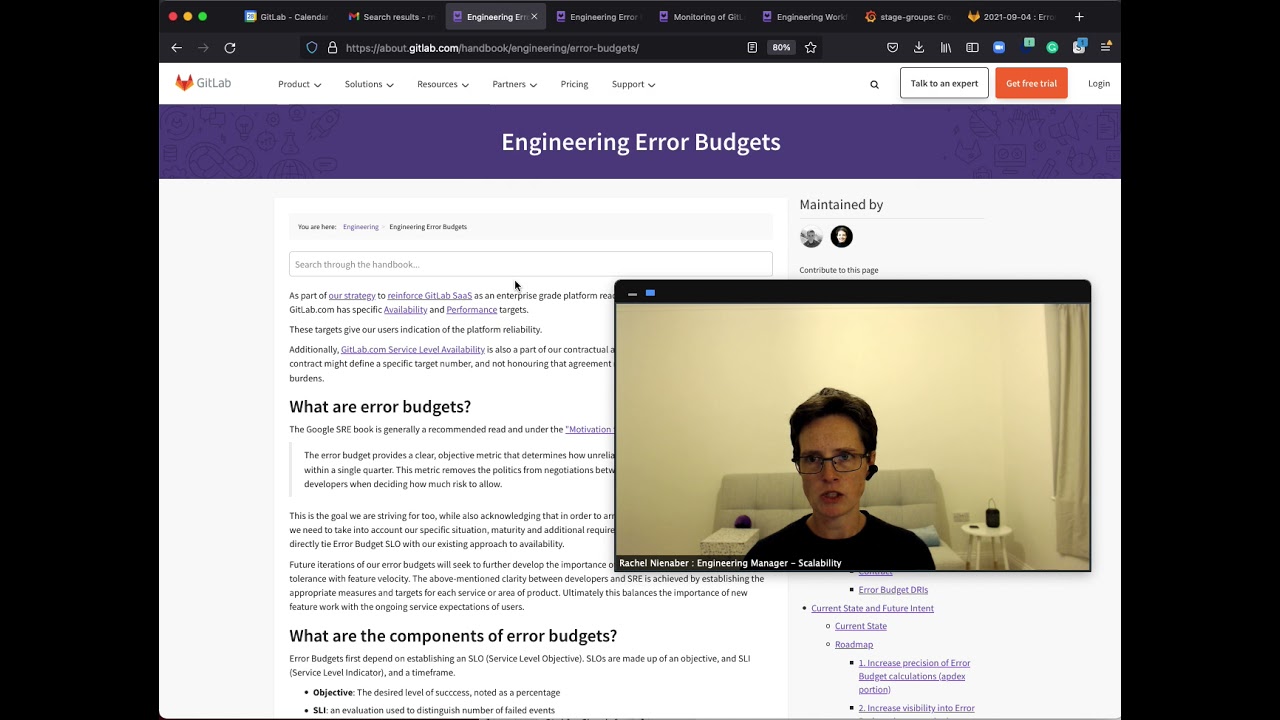Click the What are error budgets? heading
Screen dimensions: 1280x720
380,406
